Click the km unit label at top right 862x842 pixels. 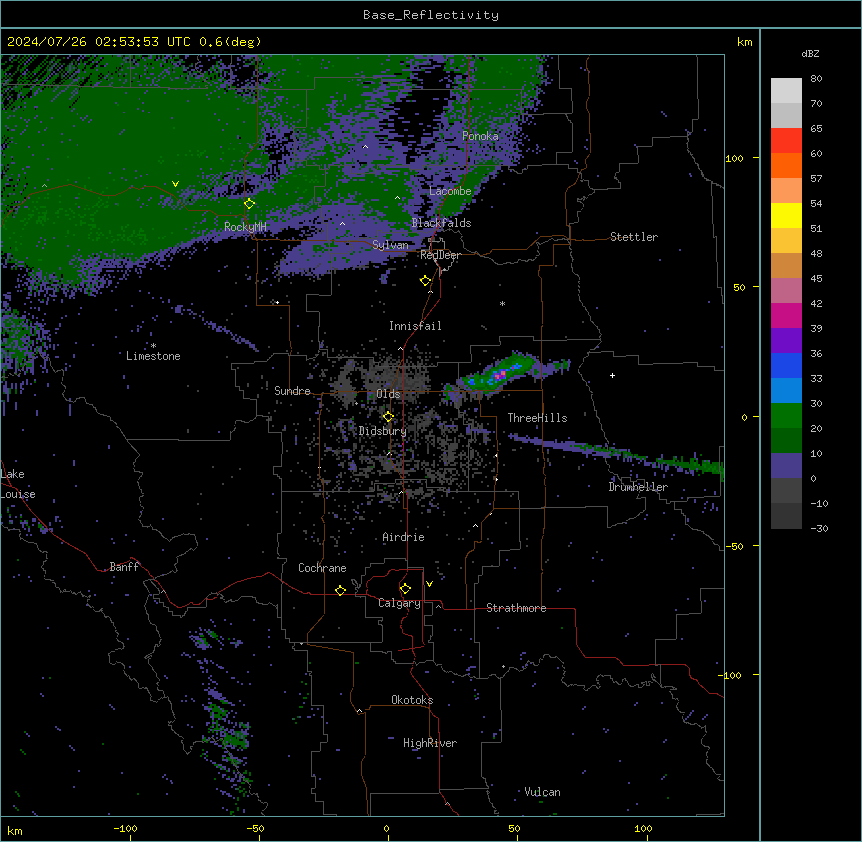tap(744, 42)
